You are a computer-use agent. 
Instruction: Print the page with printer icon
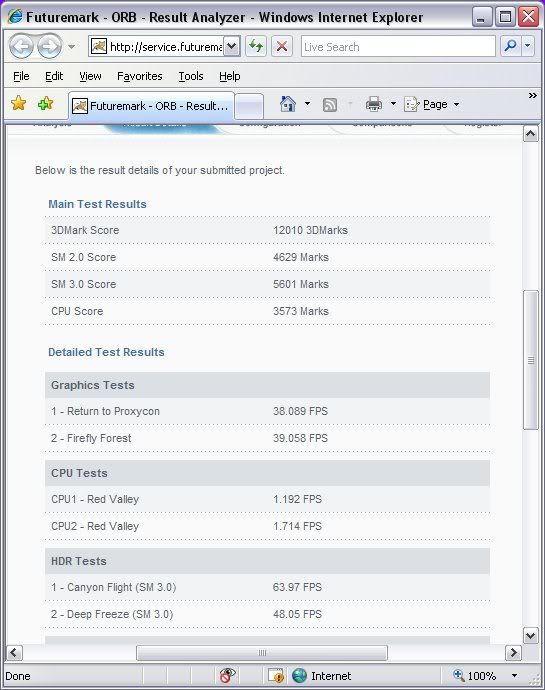[374, 105]
